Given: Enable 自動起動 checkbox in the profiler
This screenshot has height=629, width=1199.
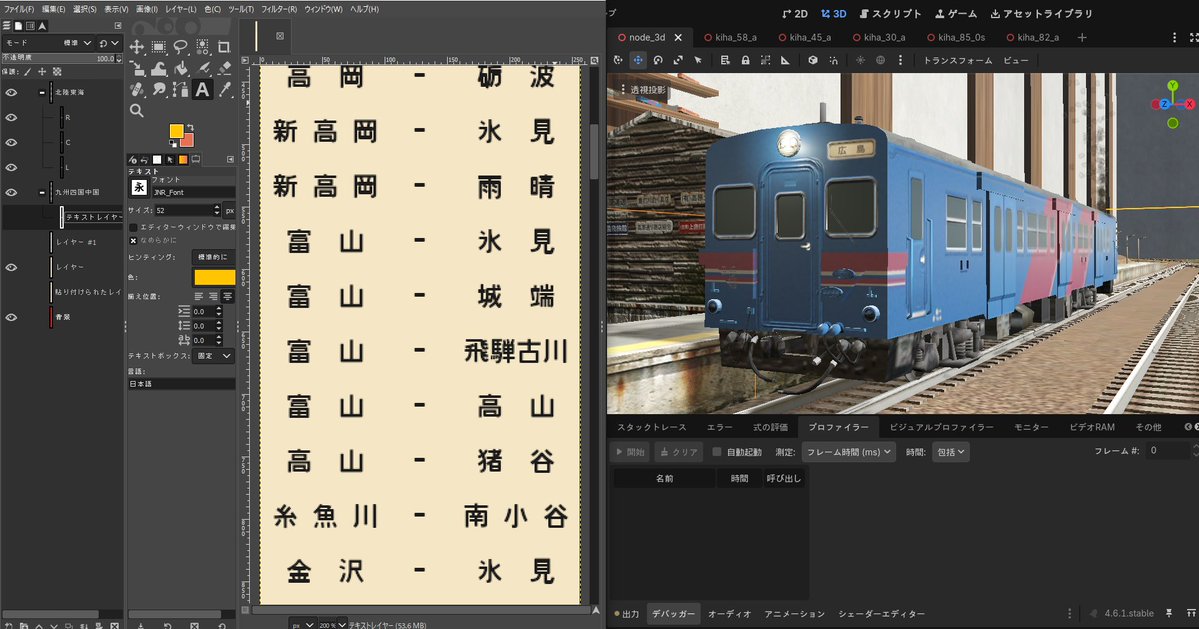Looking at the screenshot, I should point(716,452).
